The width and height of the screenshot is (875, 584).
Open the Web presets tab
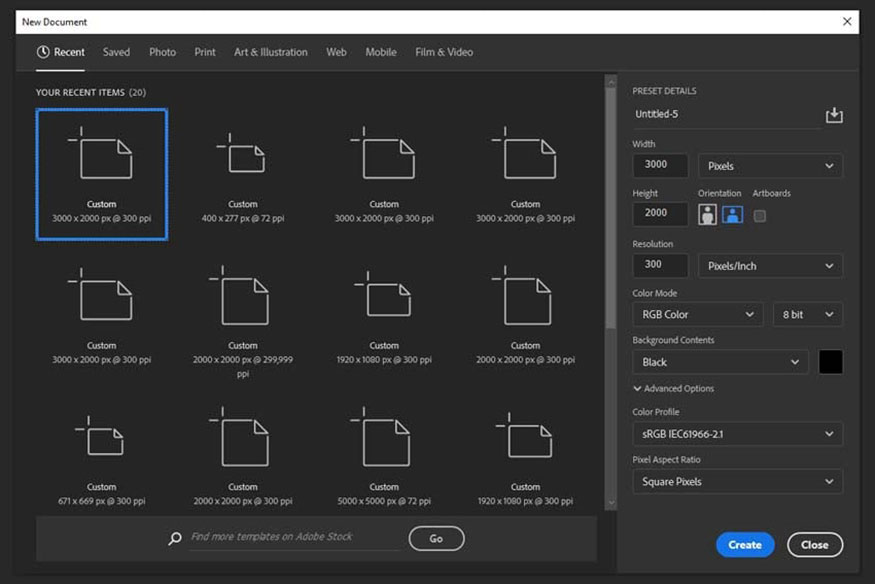tap(336, 52)
